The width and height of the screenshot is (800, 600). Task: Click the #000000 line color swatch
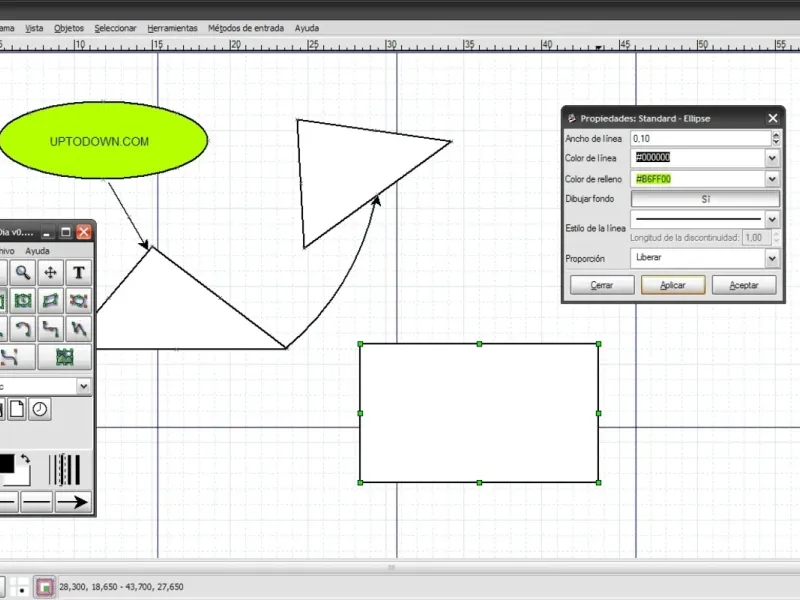click(x=653, y=158)
